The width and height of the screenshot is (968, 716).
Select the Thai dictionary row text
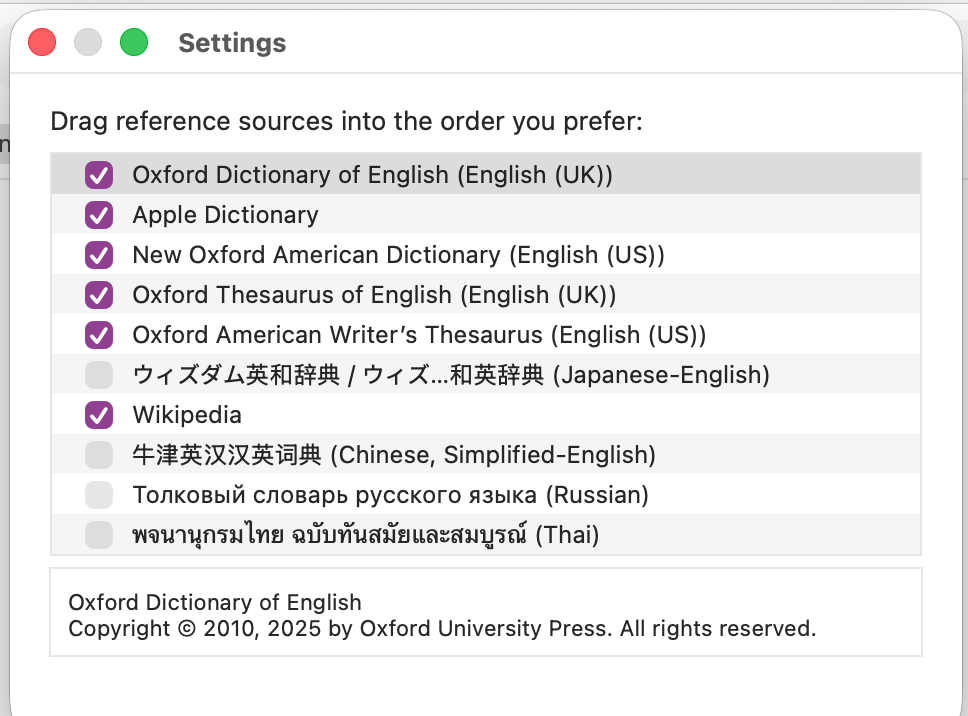(x=365, y=535)
